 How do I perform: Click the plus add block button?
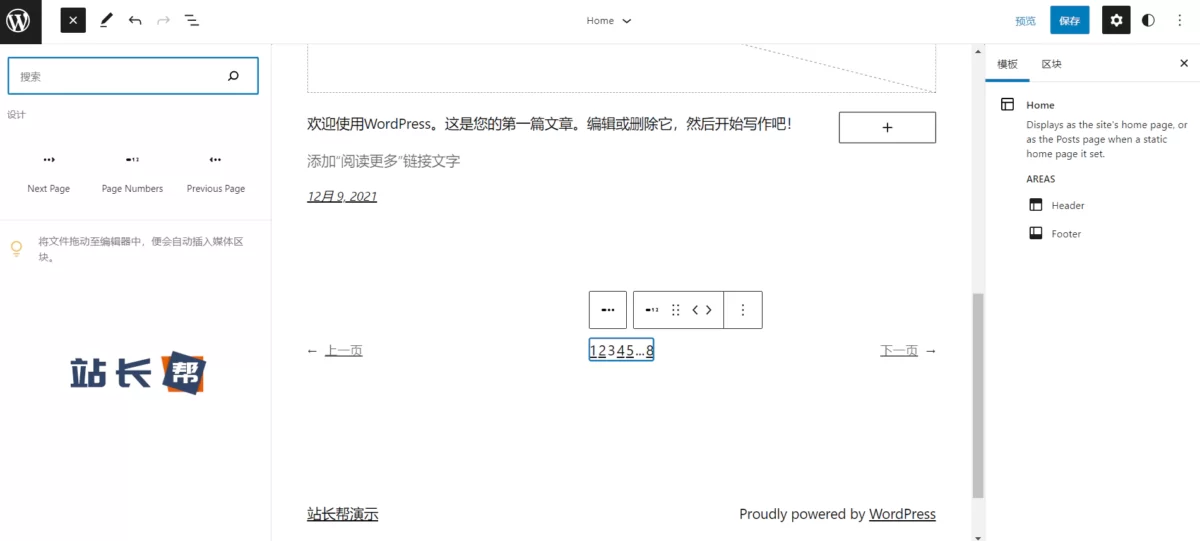887,128
